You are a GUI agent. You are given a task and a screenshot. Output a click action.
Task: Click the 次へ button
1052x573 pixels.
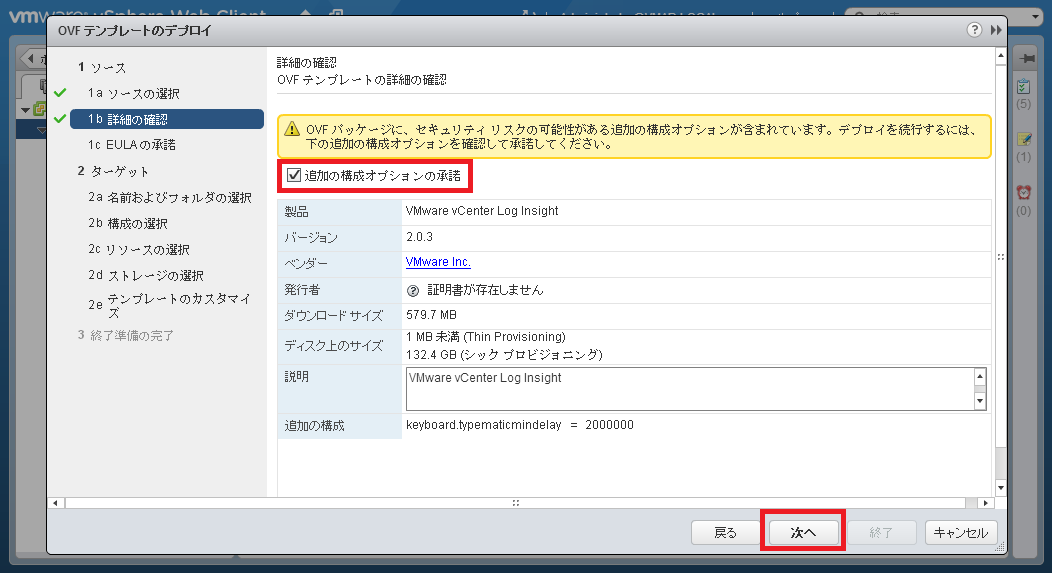[803, 533]
